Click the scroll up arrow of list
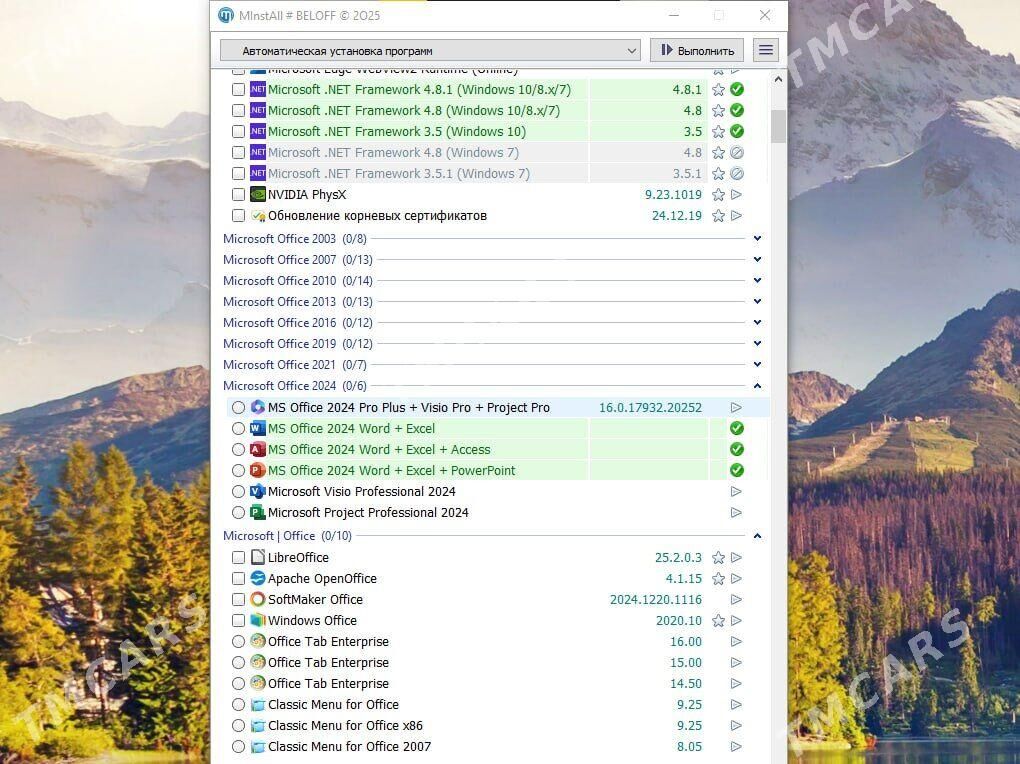This screenshot has width=1020, height=764. pyautogui.click(x=778, y=79)
